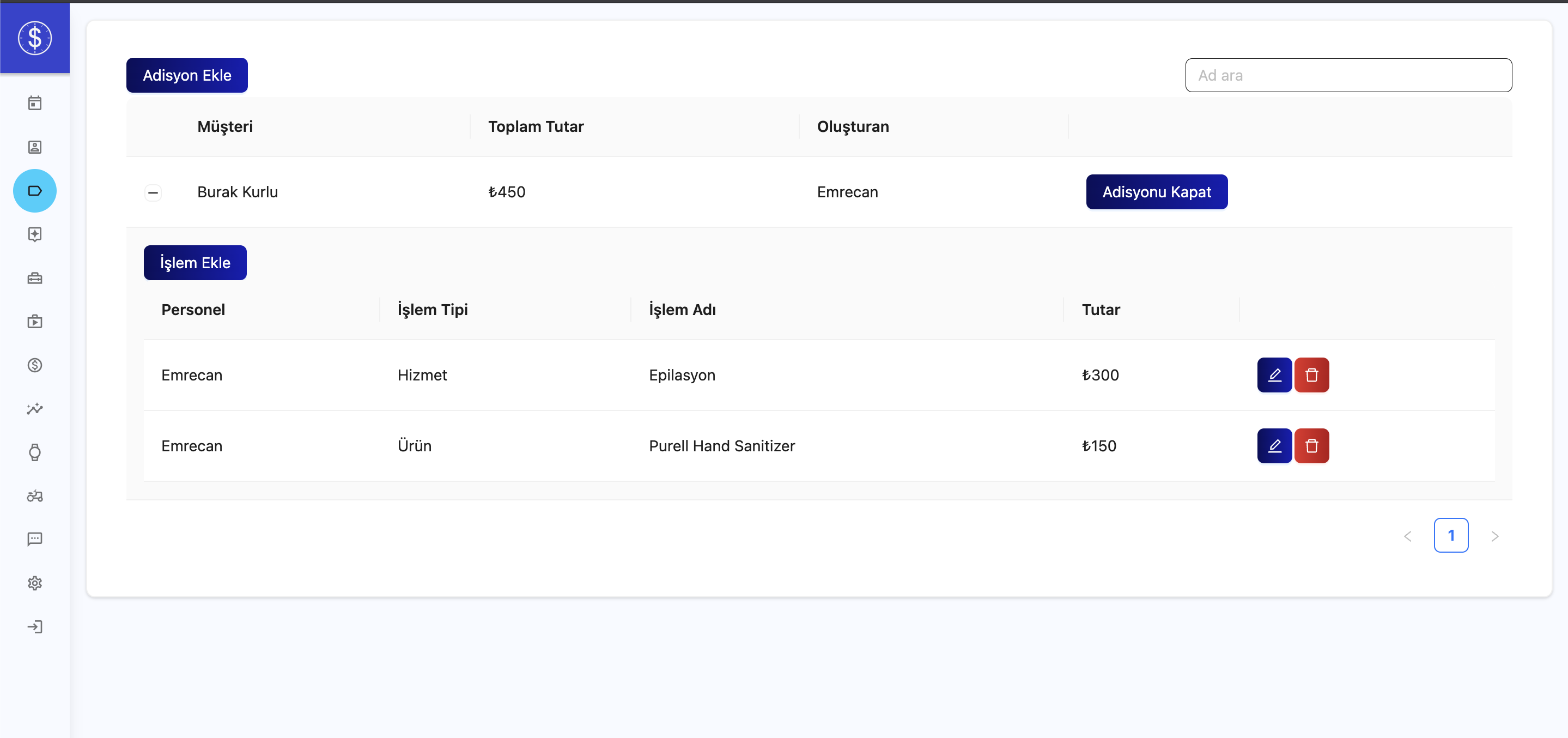This screenshot has width=1568, height=738.
Task: Focus the Ad ara search field
Action: click(1348, 76)
